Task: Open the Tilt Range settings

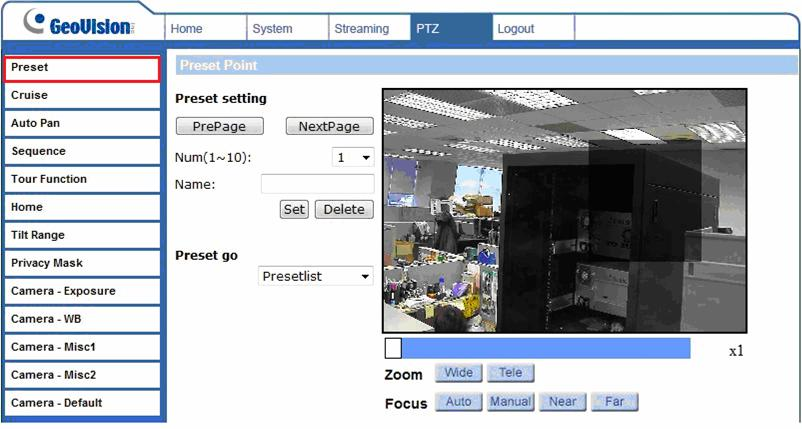Action: [x=82, y=236]
